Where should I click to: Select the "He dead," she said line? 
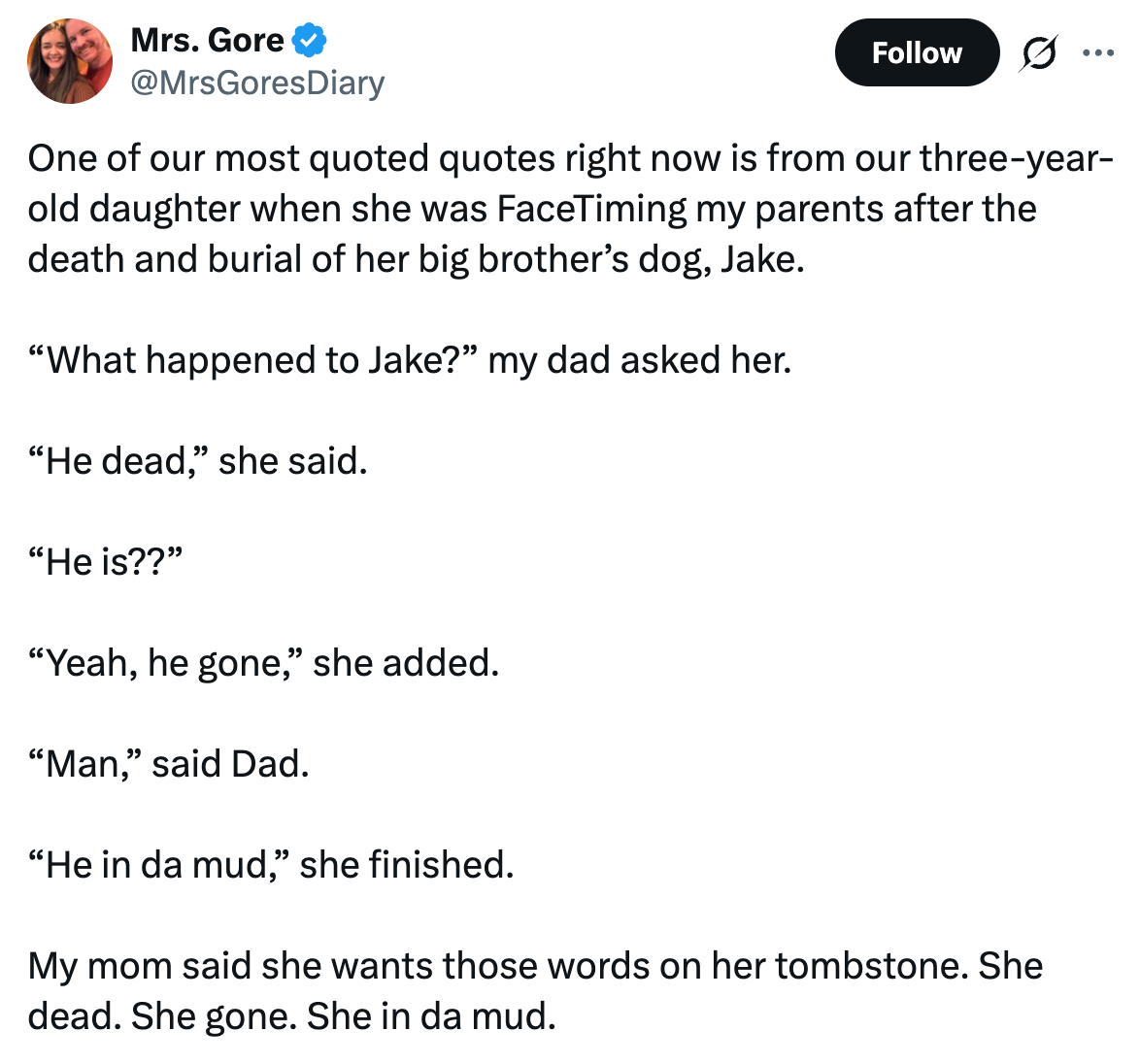[x=198, y=461]
